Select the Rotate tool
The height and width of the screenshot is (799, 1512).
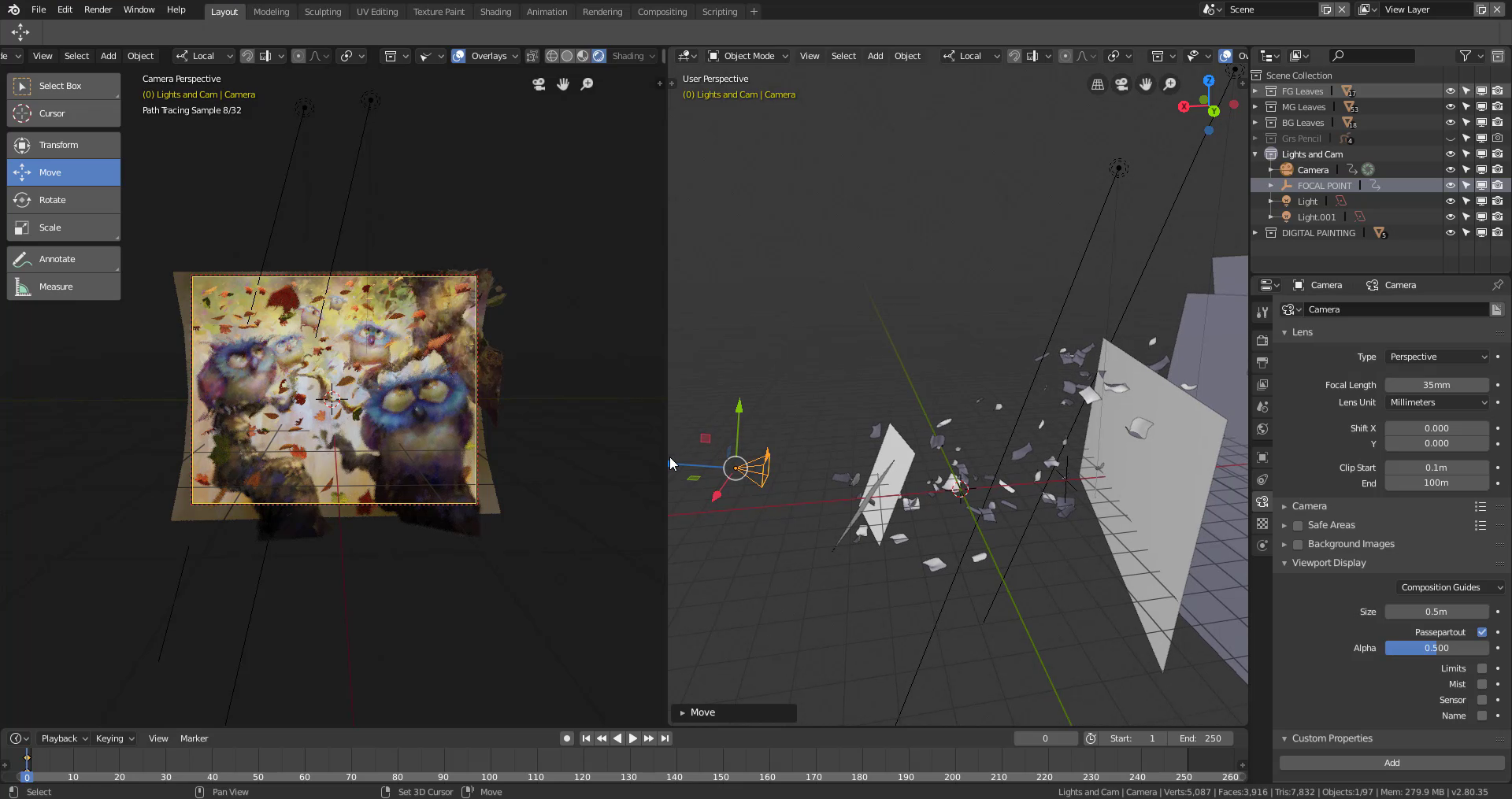click(63, 200)
